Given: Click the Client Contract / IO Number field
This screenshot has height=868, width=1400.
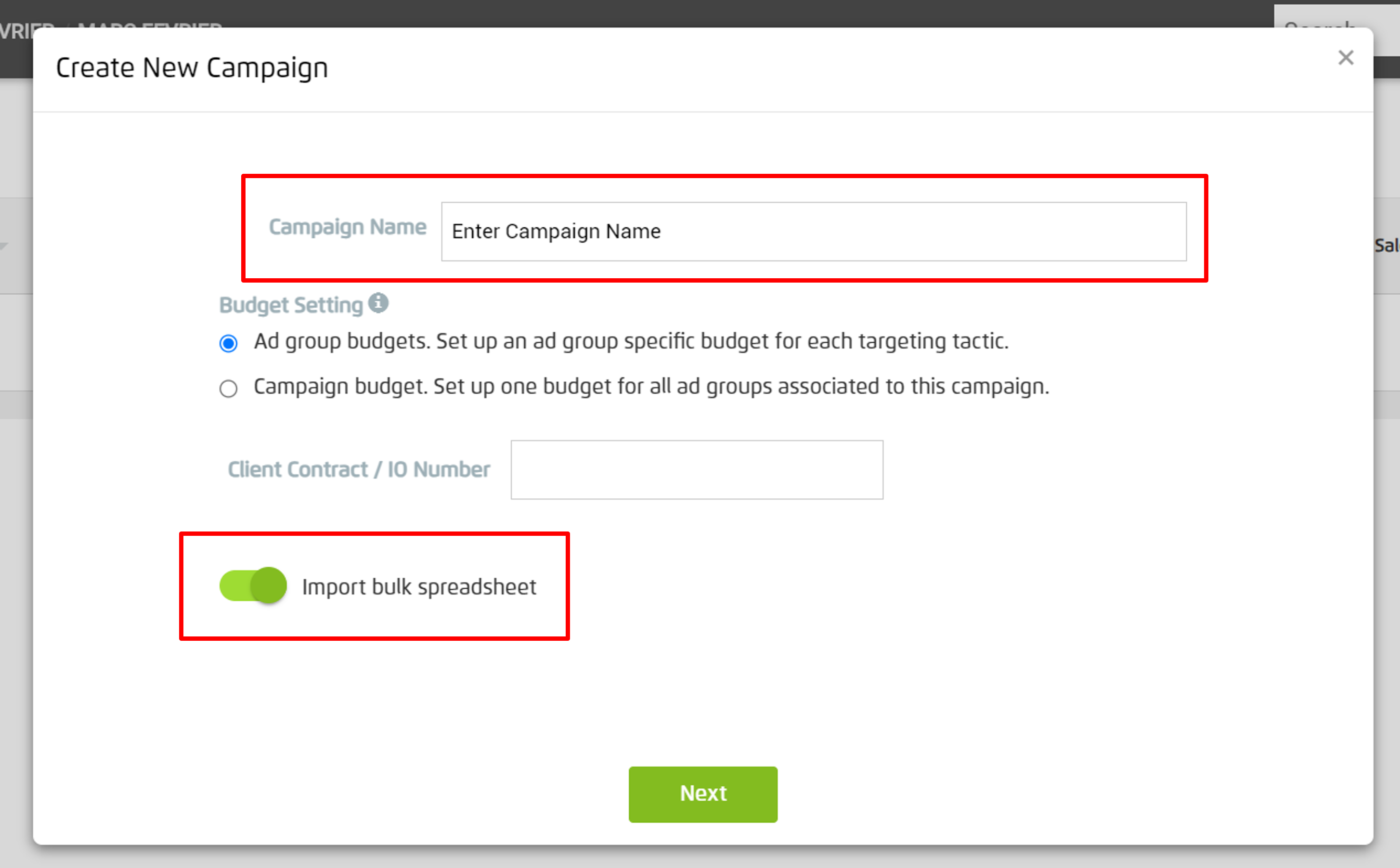Looking at the screenshot, I should pos(696,469).
